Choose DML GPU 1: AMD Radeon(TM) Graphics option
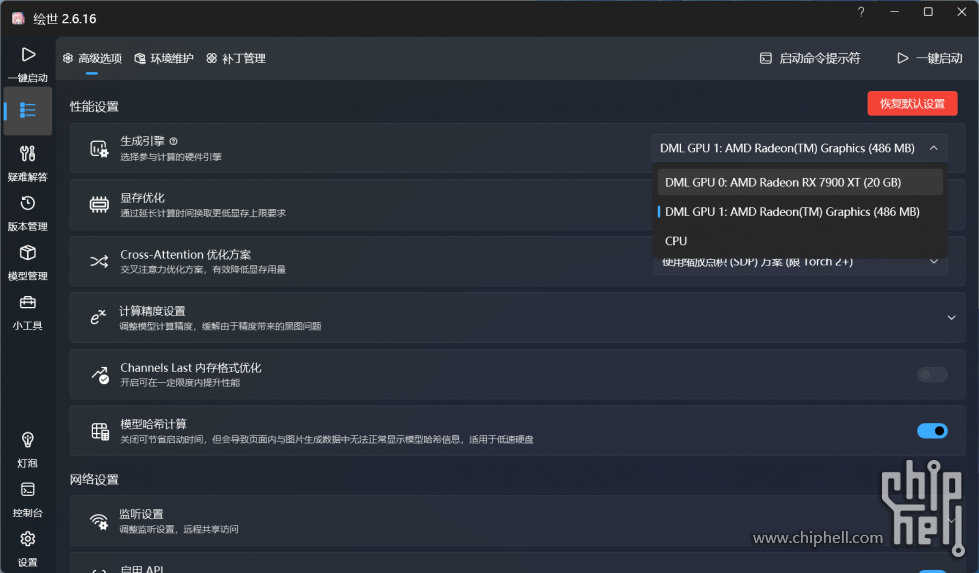This screenshot has height=573, width=979. coord(799,212)
